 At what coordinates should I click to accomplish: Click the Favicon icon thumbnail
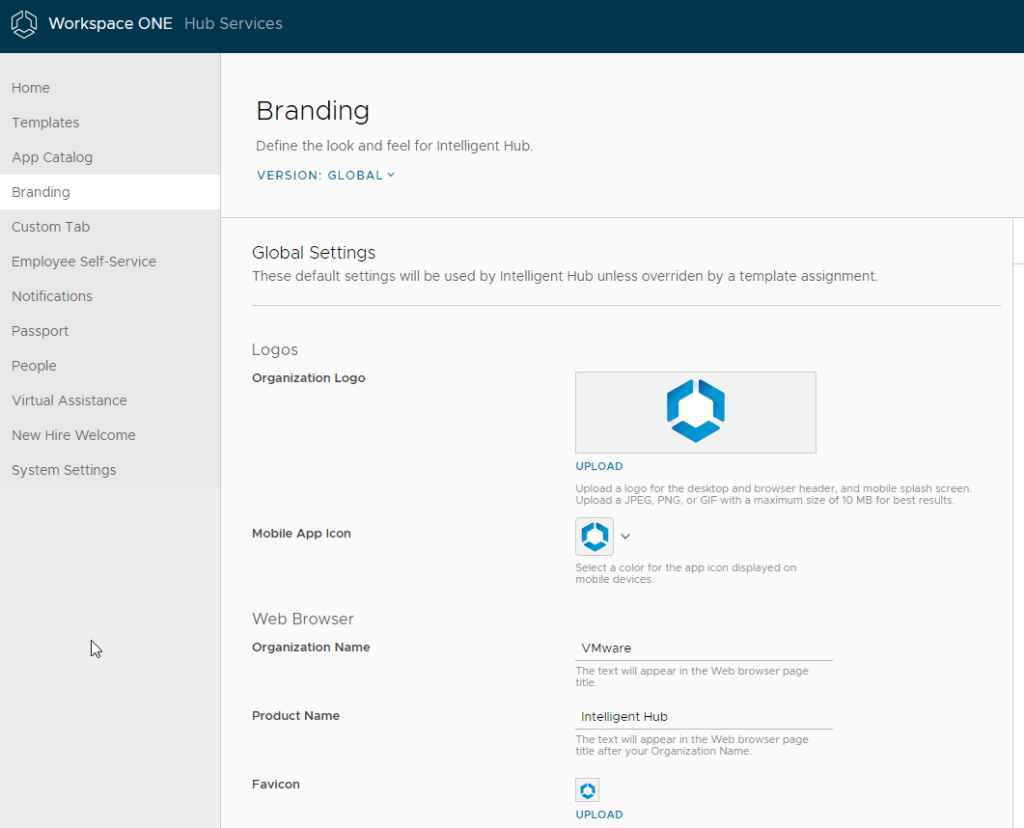coord(587,789)
